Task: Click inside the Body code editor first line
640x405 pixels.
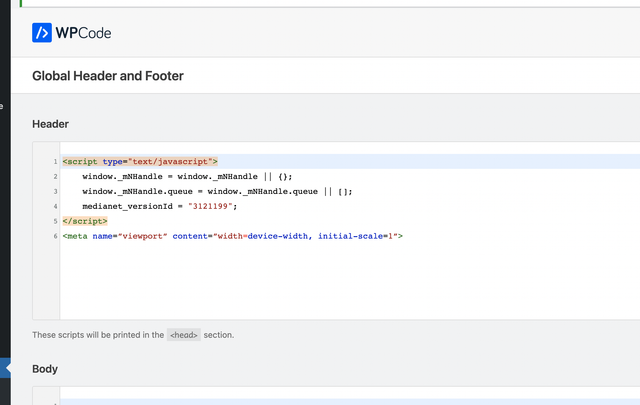Action: pos(350,402)
